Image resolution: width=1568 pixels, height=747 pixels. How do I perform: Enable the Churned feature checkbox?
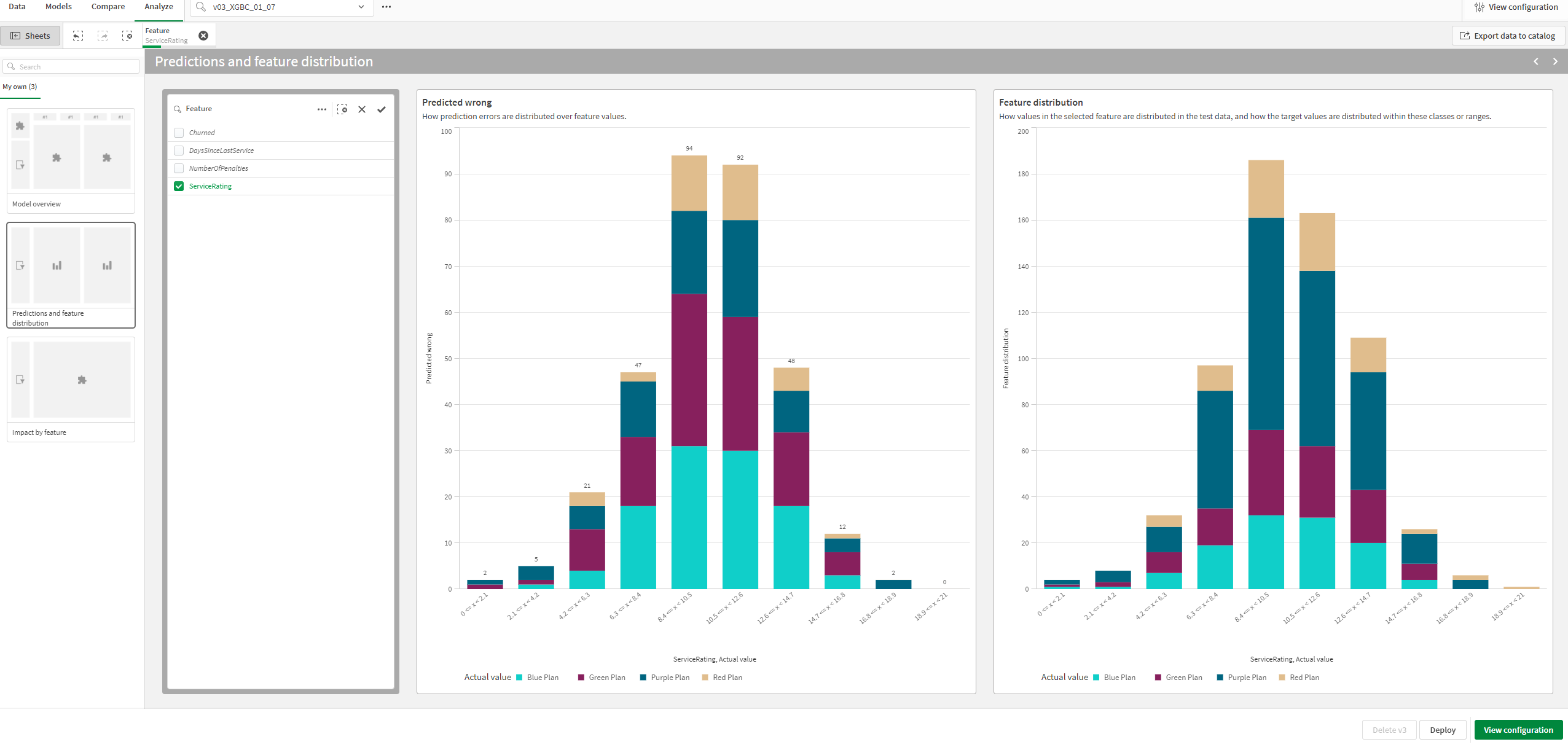(179, 132)
